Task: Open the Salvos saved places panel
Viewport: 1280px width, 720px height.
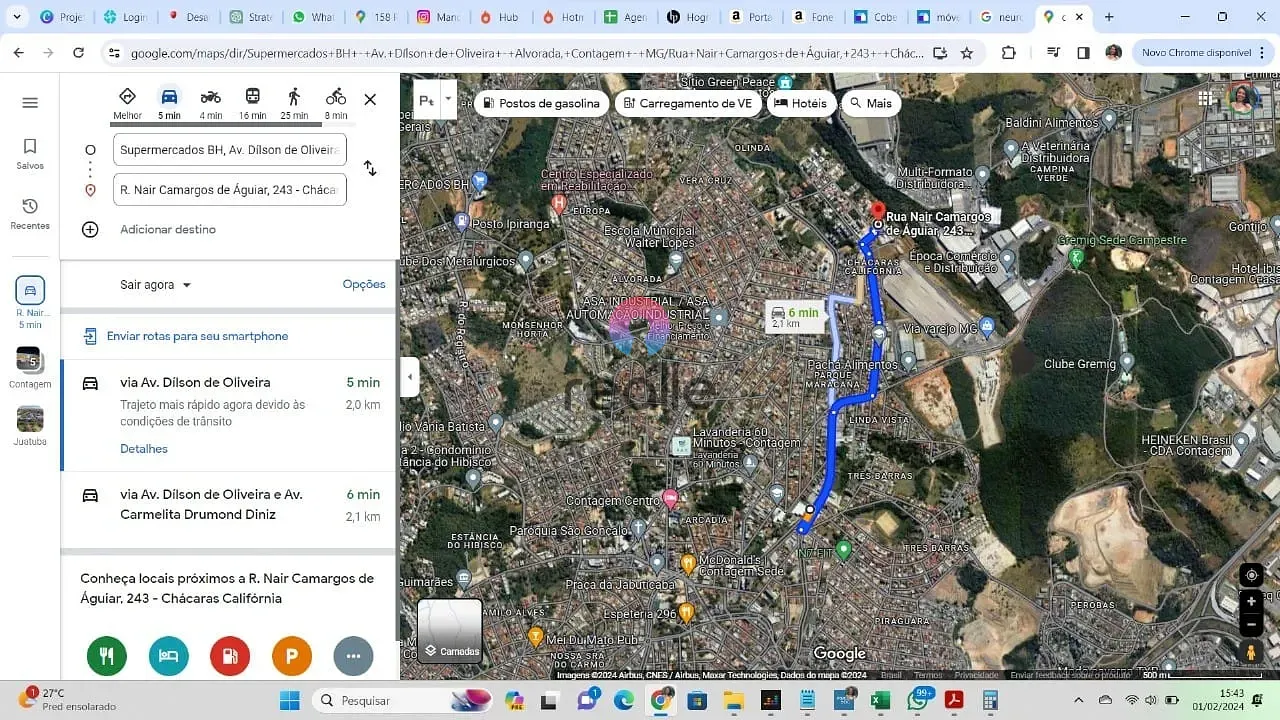Action: click(x=30, y=154)
